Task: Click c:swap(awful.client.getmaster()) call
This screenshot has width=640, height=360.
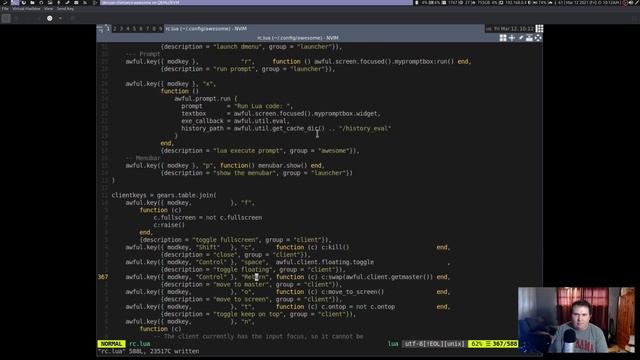Action: (x=377, y=277)
